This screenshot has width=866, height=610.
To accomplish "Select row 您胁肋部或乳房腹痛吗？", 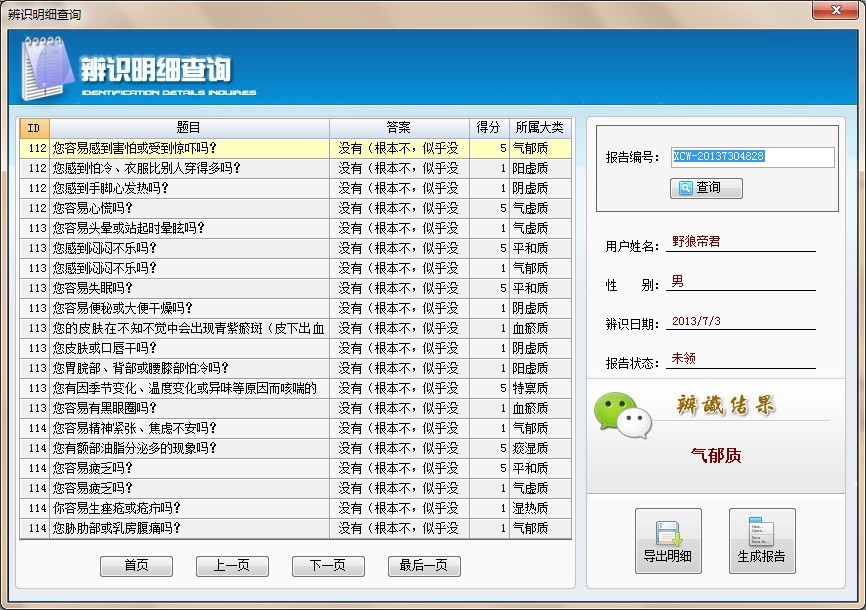I will click(x=190, y=528).
